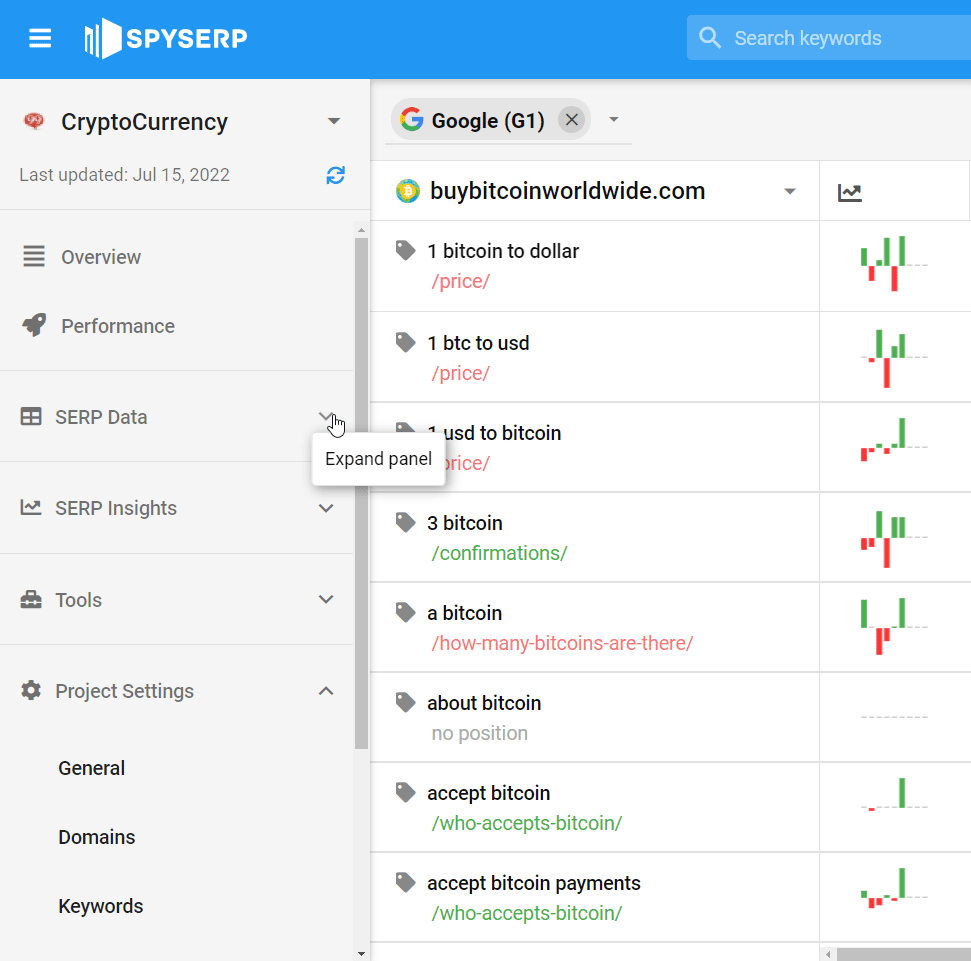Open /who-accepts-bitcoin/ link under accept bitcoin payments

coord(526,913)
